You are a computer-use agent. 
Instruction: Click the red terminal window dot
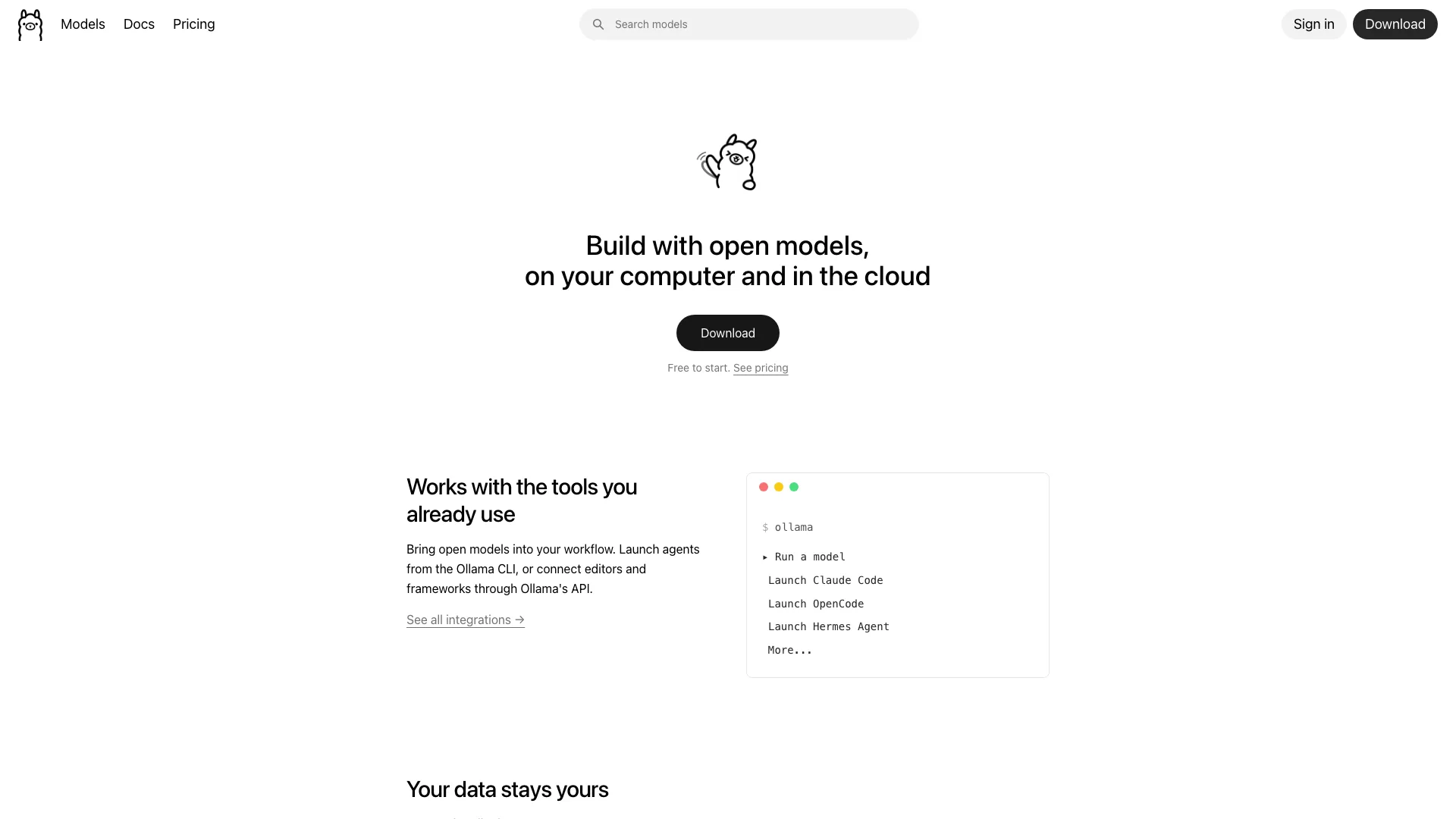[764, 487]
